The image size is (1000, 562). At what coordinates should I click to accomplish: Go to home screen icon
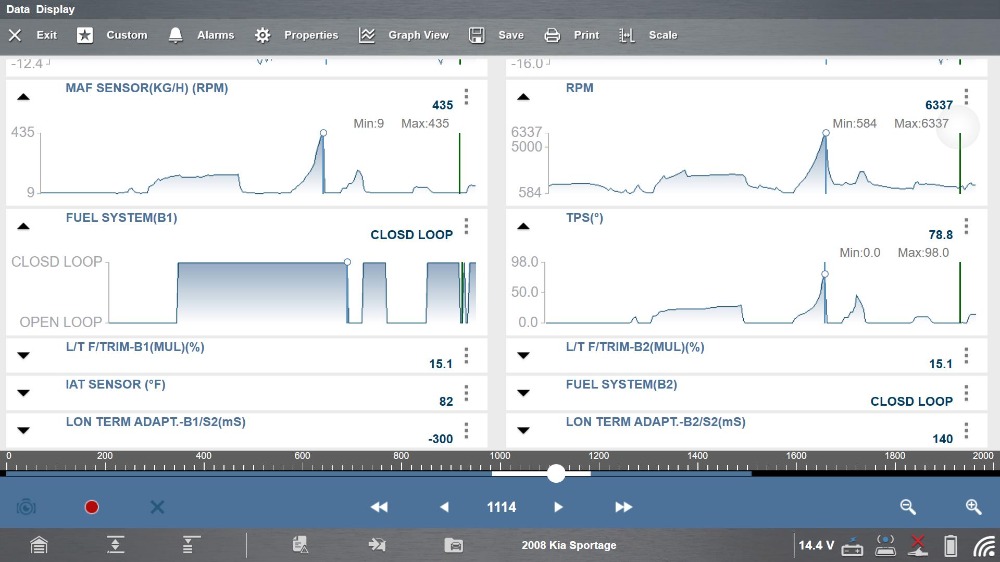coord(38,545)
